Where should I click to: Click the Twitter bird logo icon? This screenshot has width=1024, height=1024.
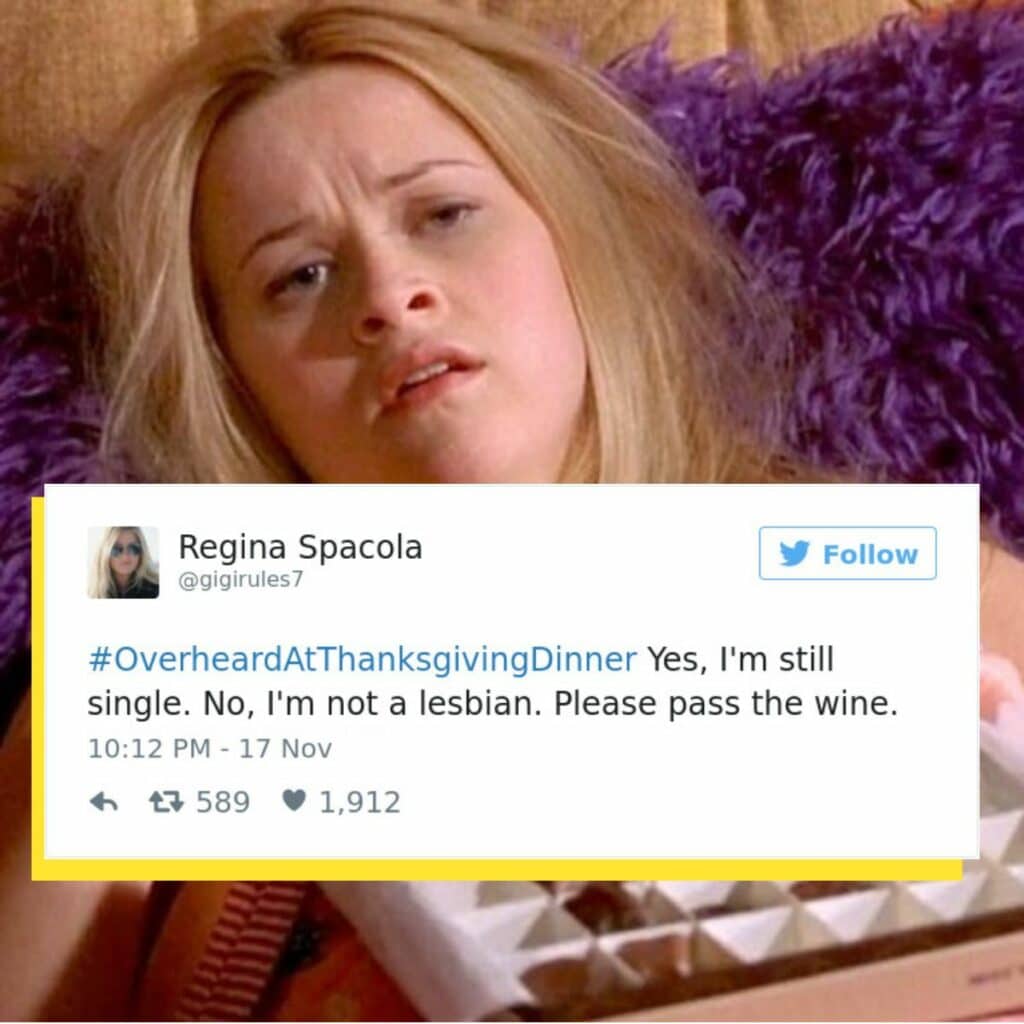[x=794, y=554]
